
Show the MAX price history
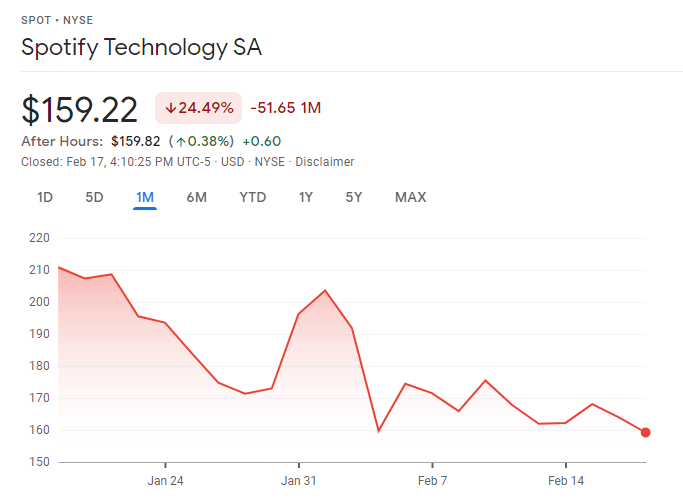pyautogui.click(x=410, y=197)
